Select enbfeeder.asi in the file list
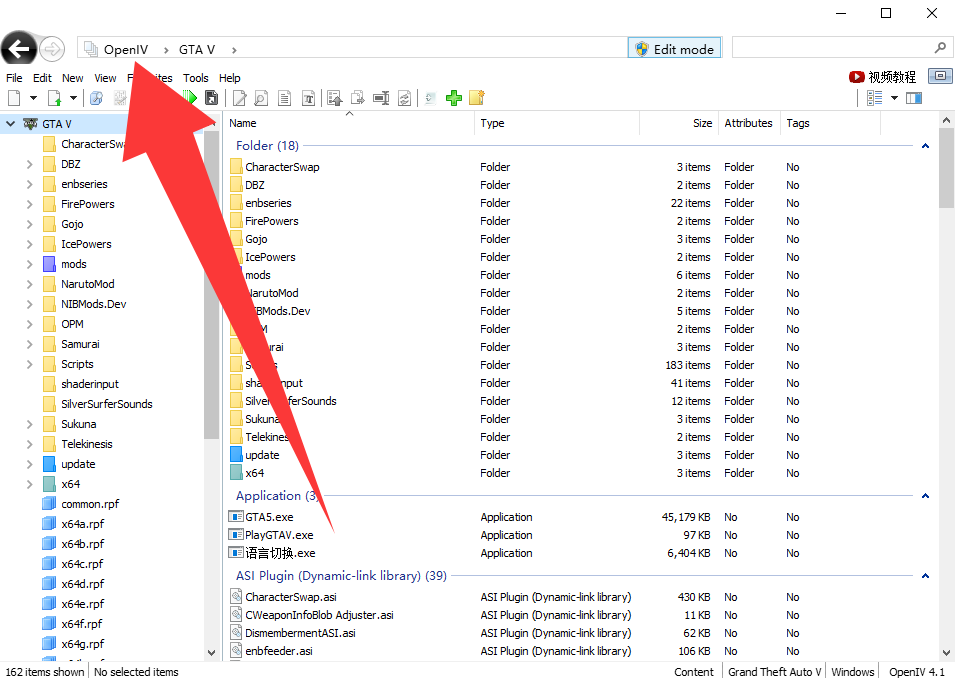Screen dimensions: 956x681 (x=279, y=651)
